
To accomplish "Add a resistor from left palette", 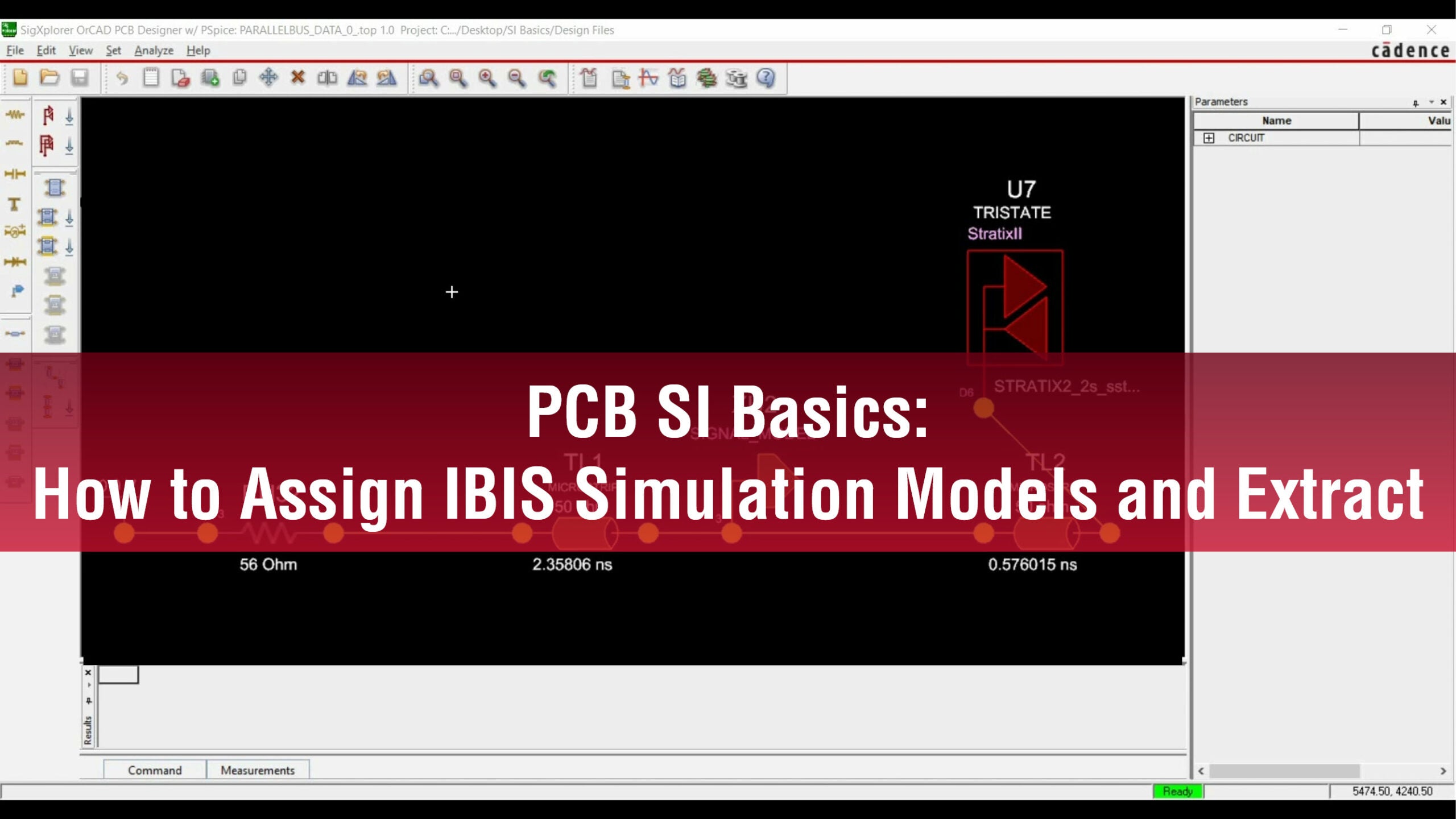I will [x=15, y=115].
